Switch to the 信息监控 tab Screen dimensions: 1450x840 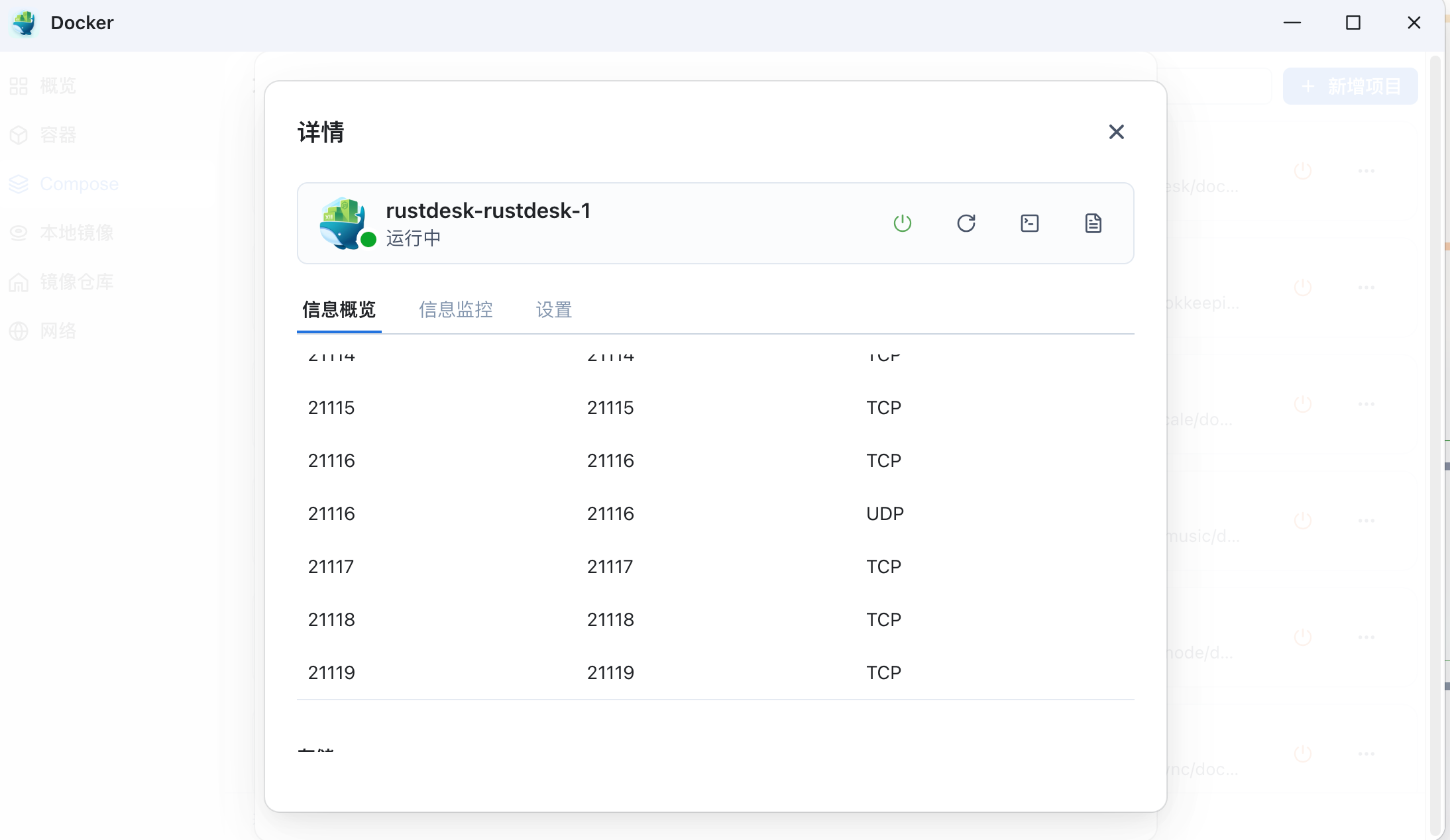[455, 309]
